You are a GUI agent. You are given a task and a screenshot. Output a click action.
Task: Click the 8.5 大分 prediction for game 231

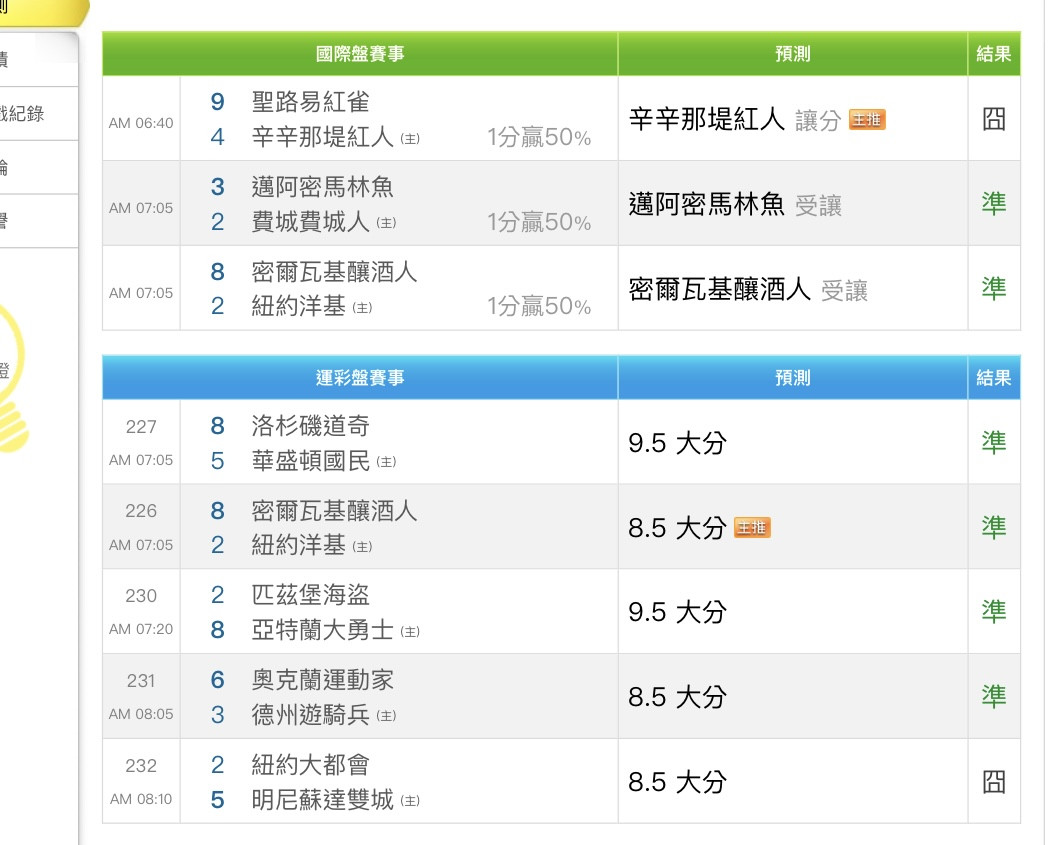[677, 697]
